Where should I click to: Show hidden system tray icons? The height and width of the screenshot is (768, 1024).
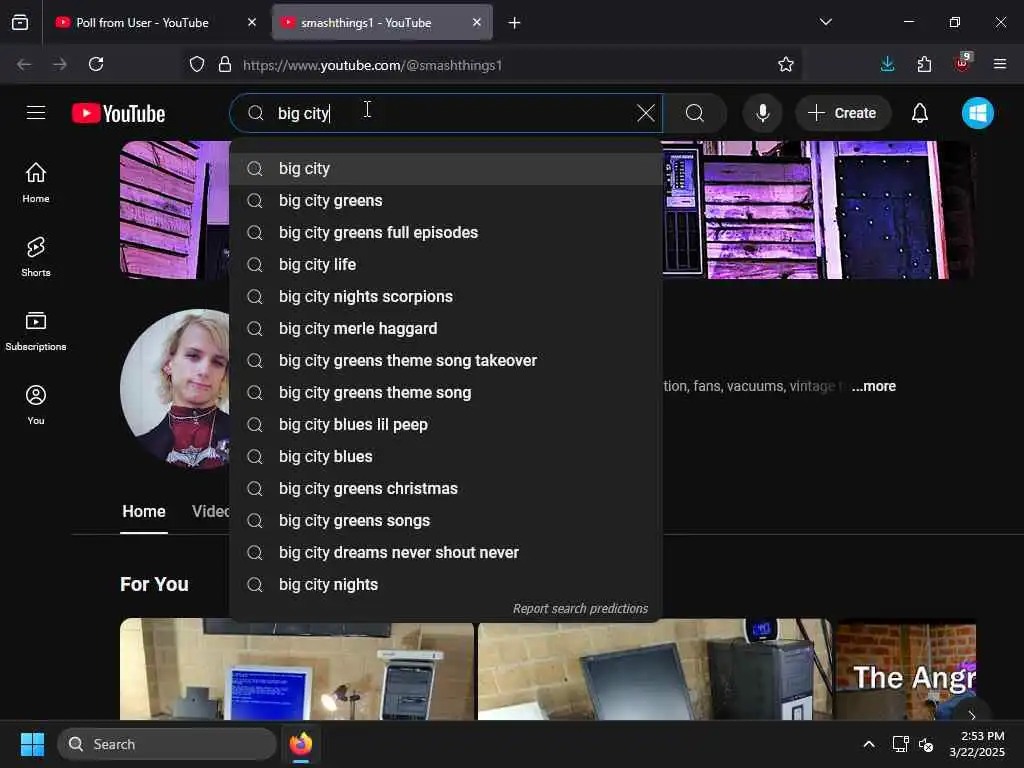click(x=869, y=744)
